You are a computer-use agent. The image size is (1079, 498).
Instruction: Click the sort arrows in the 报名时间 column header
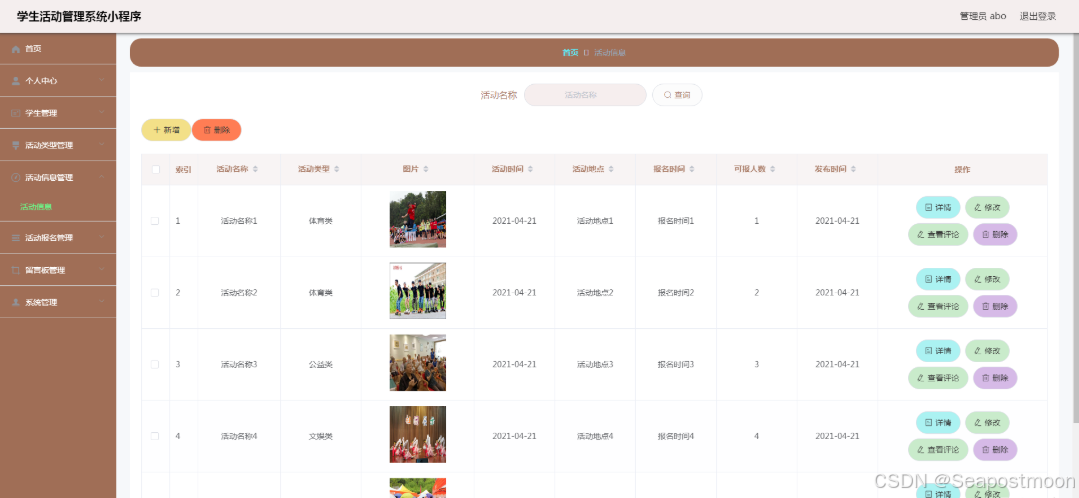tap(692, 169)
